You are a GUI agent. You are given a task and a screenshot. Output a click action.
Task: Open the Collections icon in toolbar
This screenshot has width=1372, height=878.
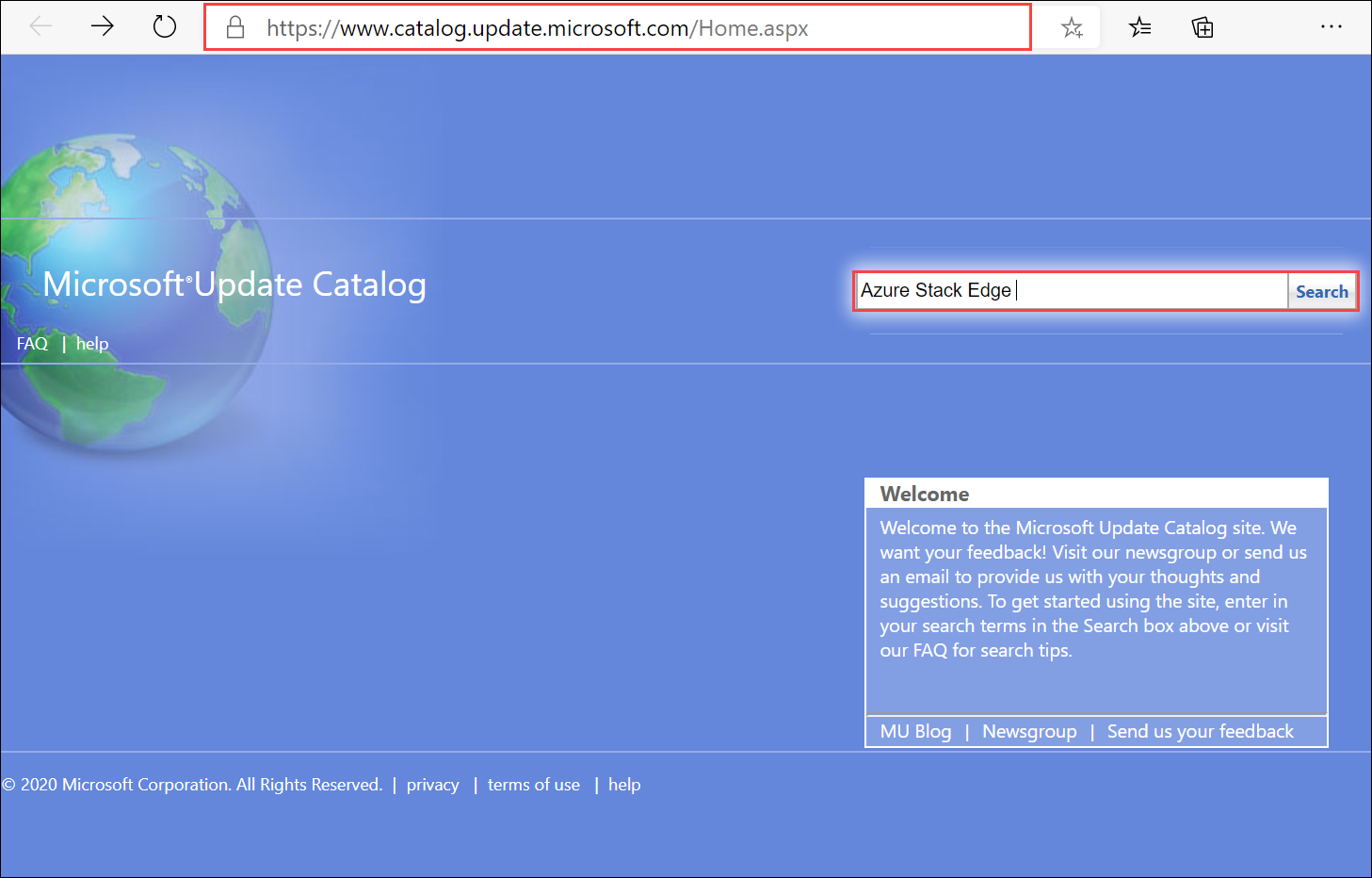pyautogui.click(x=1203, y=27)
